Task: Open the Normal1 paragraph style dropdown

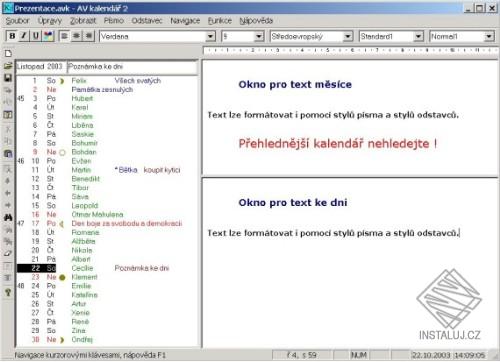Action: (x=489, y=36)
